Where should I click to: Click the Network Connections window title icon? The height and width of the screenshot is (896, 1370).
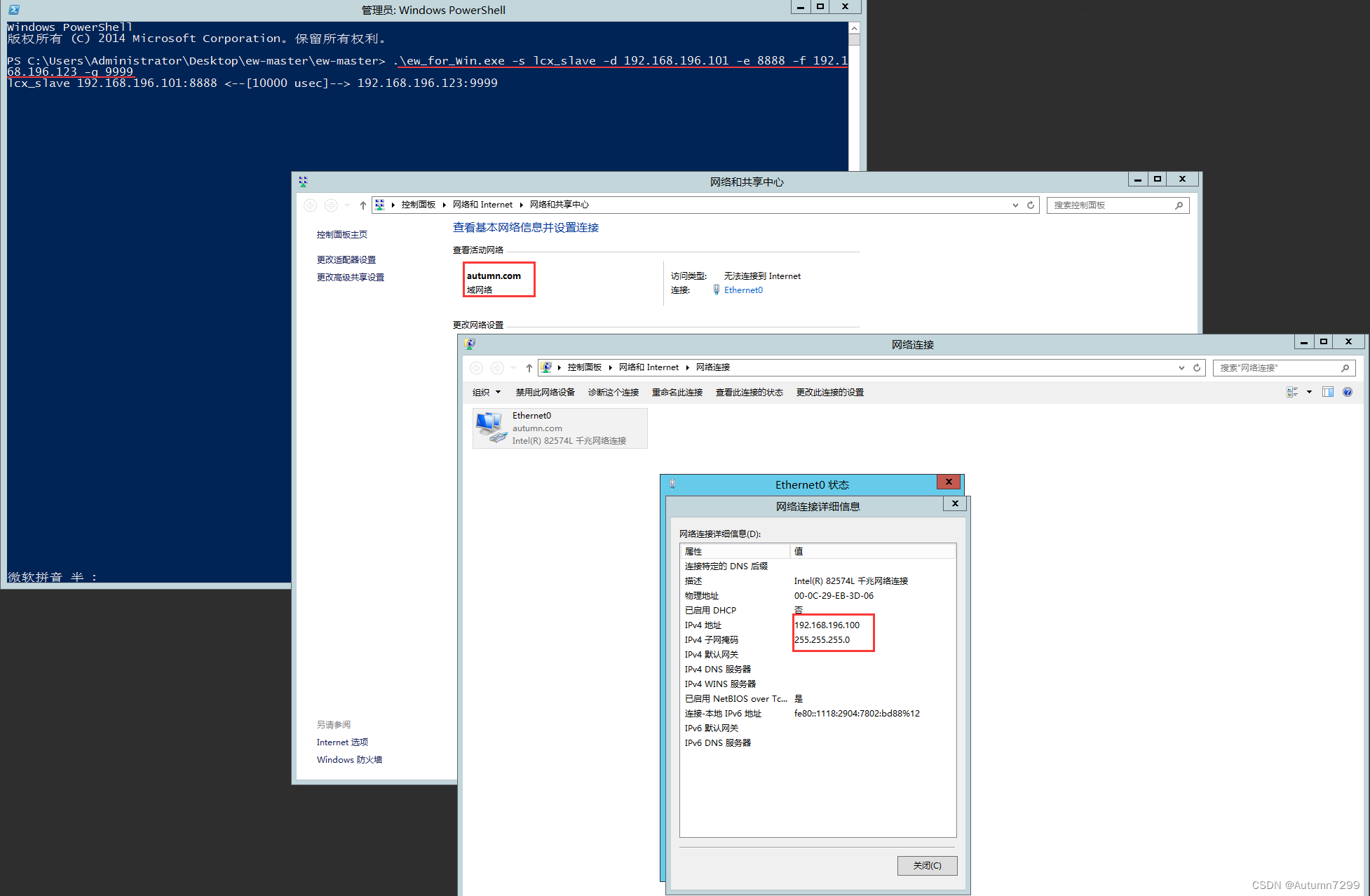[x=470, y=344]
